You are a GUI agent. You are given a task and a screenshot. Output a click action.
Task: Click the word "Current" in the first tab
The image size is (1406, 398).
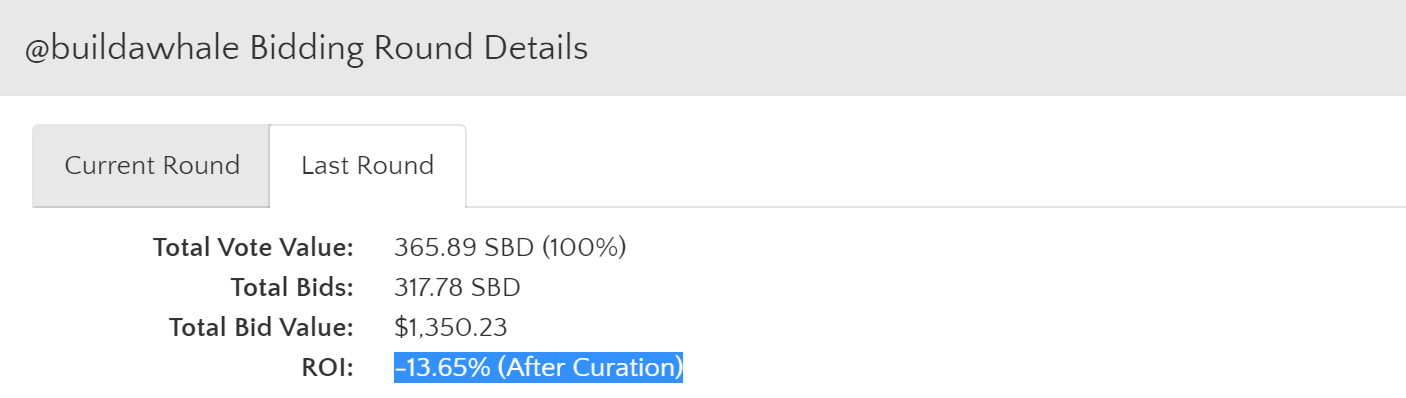point(109,166)
